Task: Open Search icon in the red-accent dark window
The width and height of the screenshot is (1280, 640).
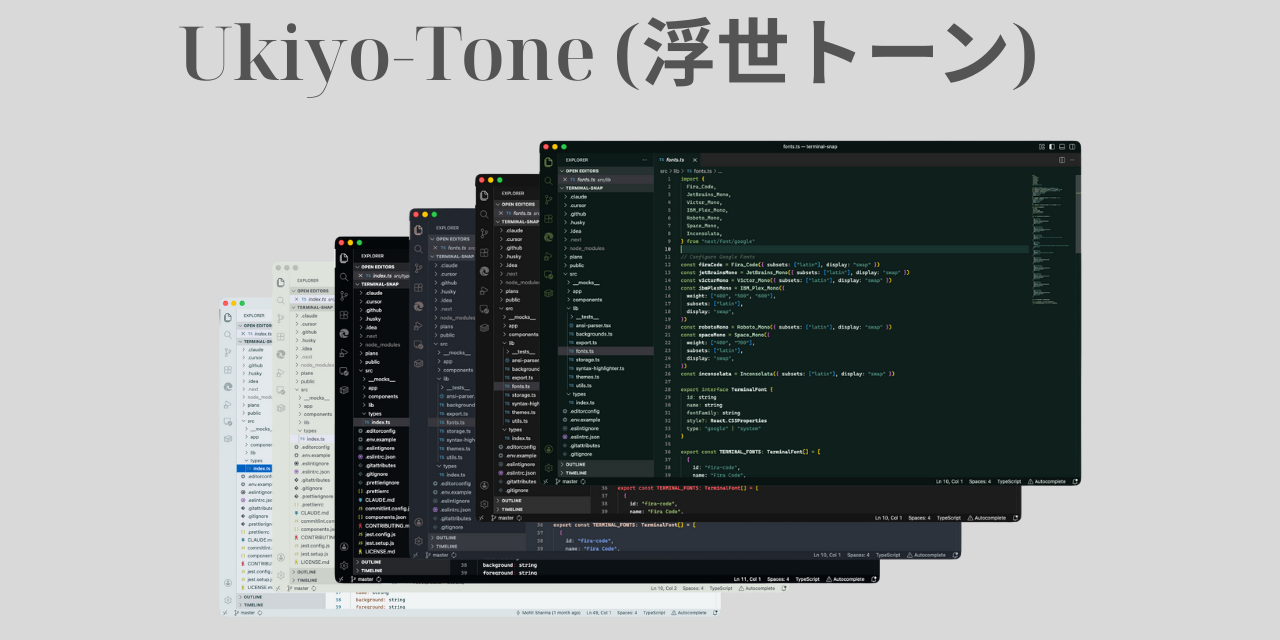Action: (x=484, y=213)
